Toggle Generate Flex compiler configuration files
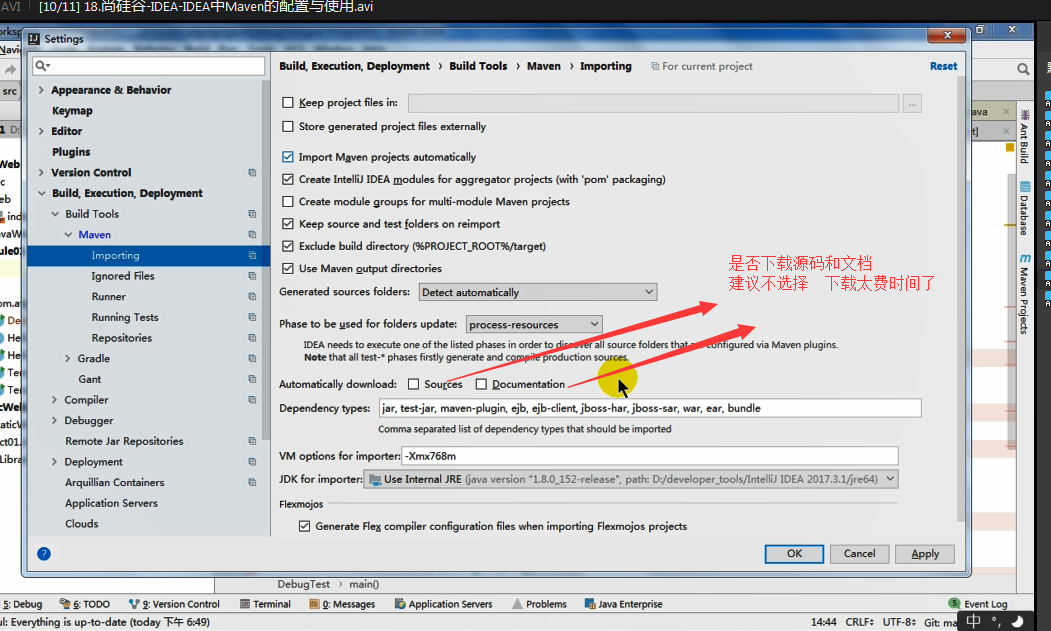Viewport: 1051px width, 631px height. [x=304, y=526]
